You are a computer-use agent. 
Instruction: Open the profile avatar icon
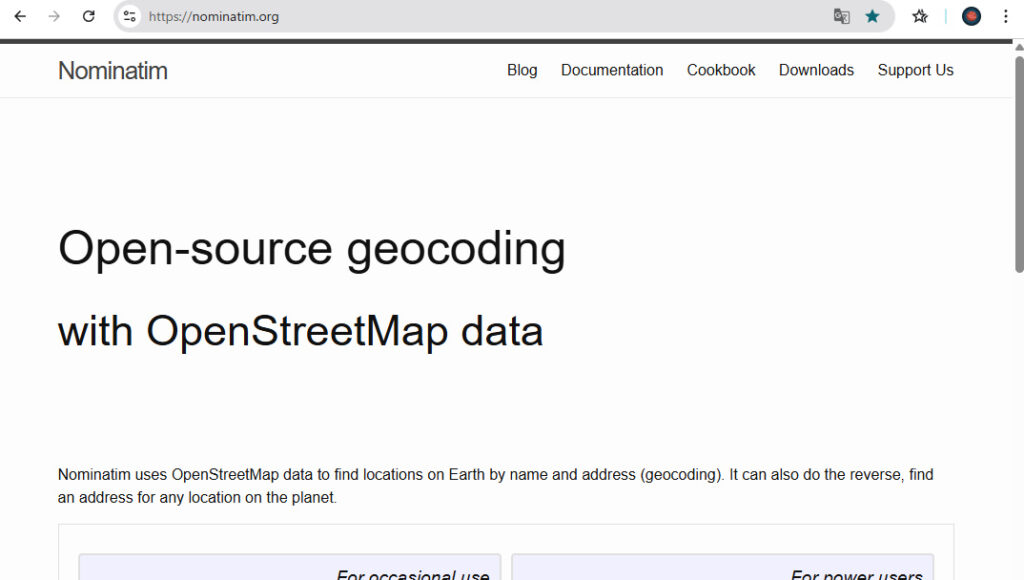pos(971,16)
